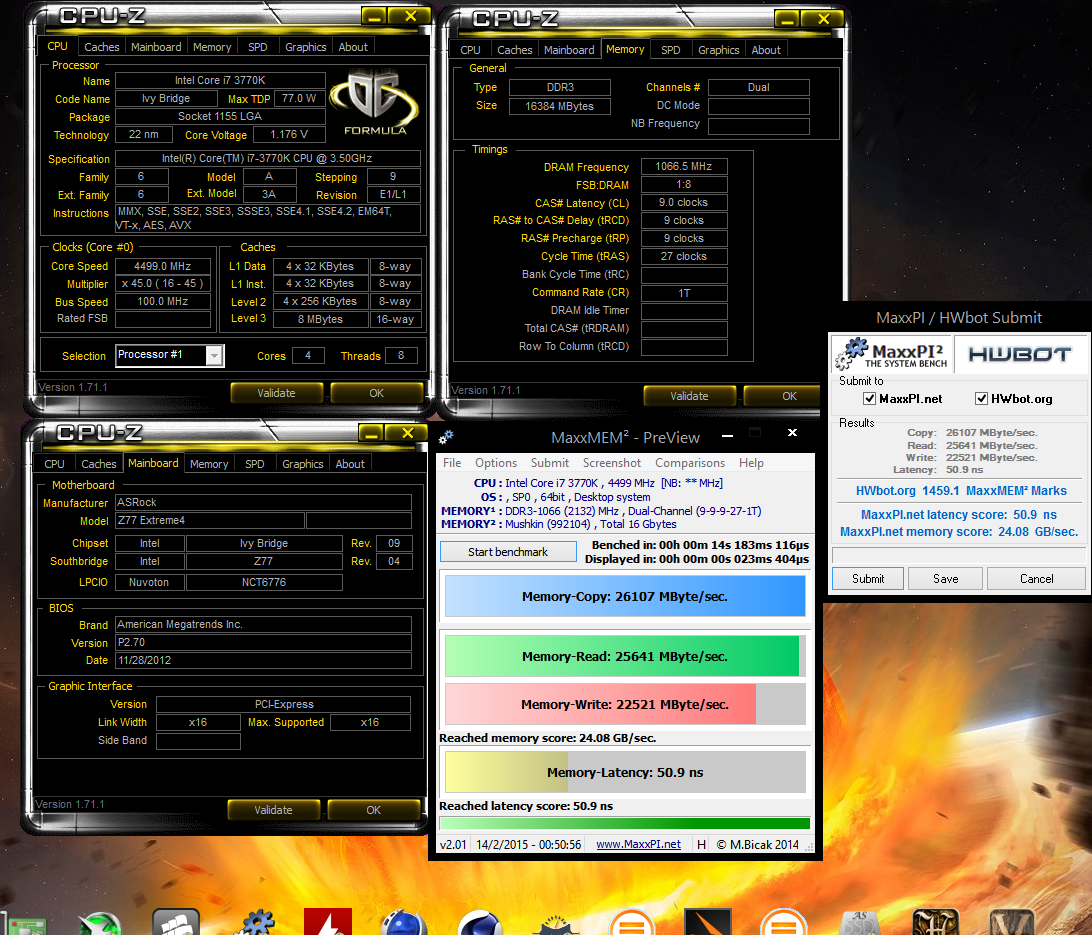Open the File menu in MaxxMEM²

click(x=452, y=463)
